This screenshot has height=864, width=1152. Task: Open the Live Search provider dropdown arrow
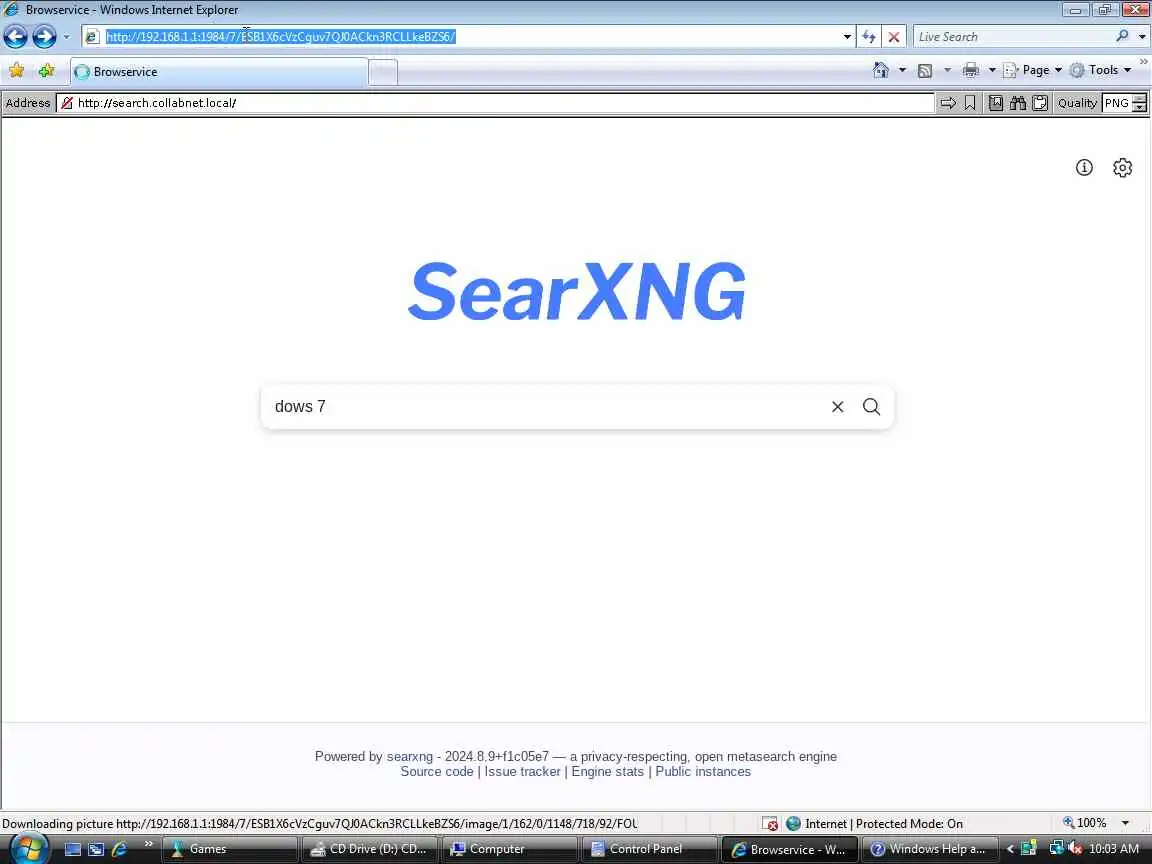tap(1142, 37)
